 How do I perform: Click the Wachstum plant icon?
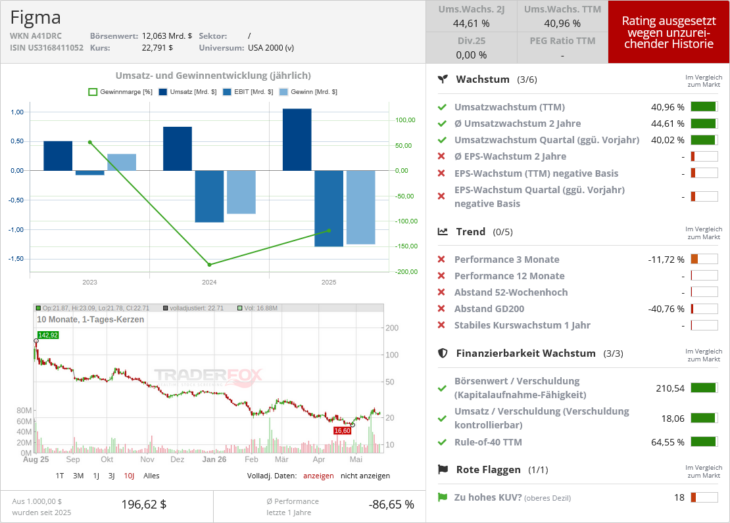pyautogui.click(x=442, y=79)
